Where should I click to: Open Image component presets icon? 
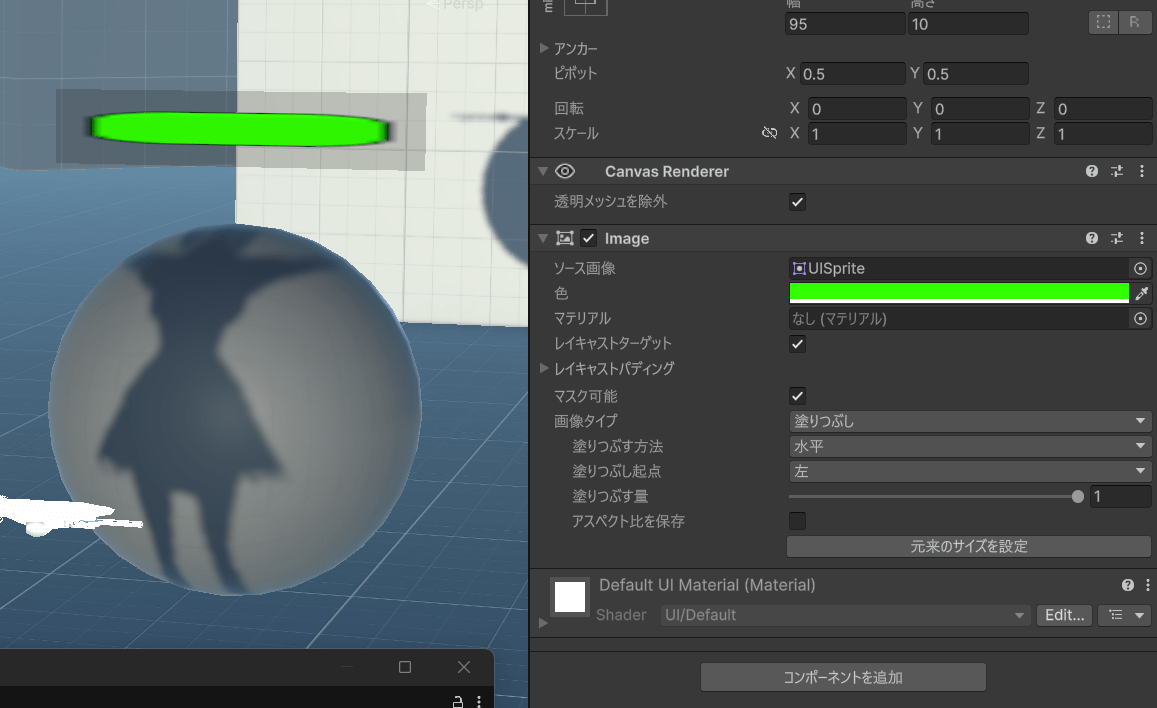(x=1117, y=238)
